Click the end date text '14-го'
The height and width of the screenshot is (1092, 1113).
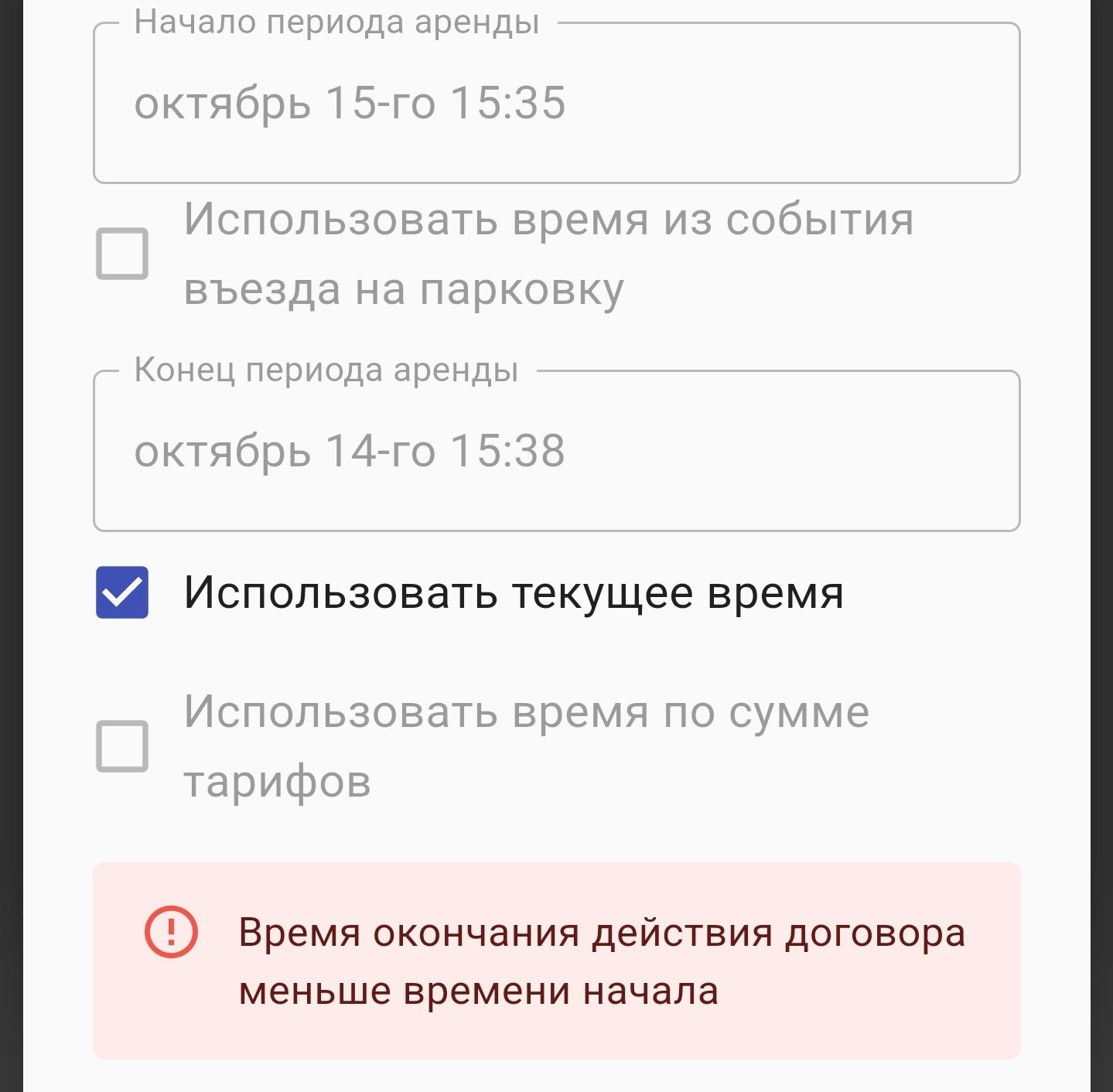pos(380,452)
